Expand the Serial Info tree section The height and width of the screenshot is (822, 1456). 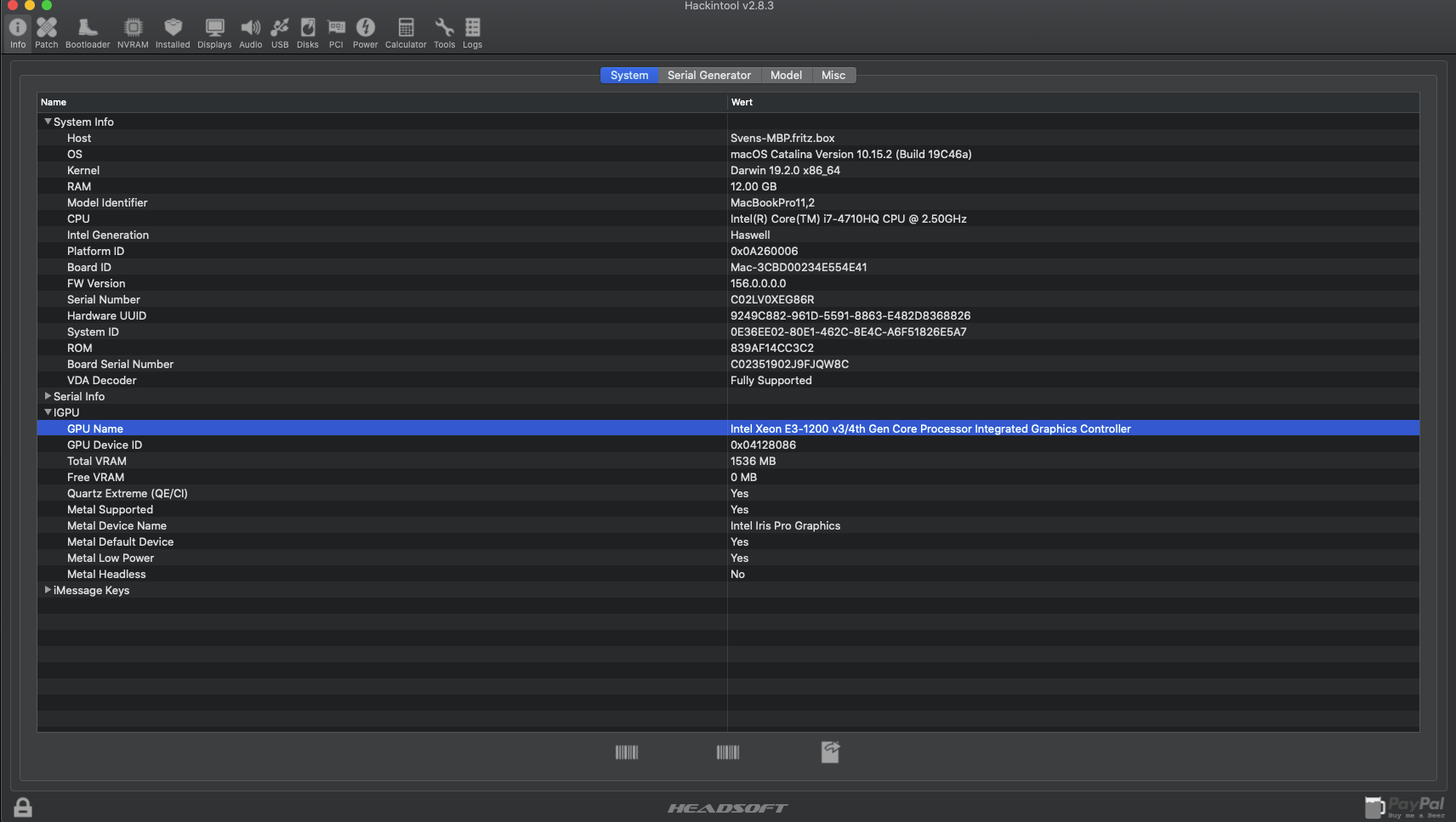[48, 396]
